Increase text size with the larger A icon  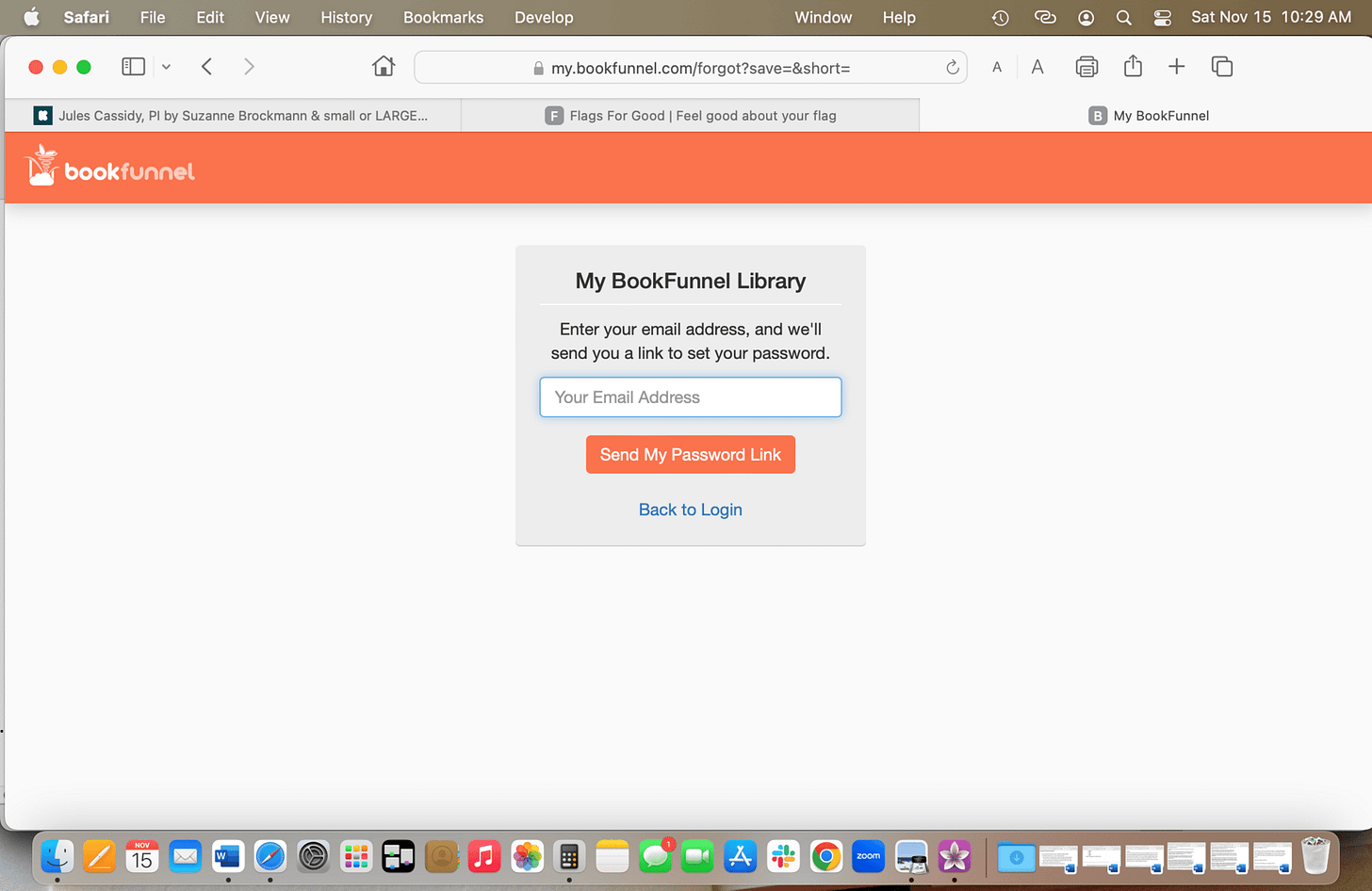click(1037, 66)
